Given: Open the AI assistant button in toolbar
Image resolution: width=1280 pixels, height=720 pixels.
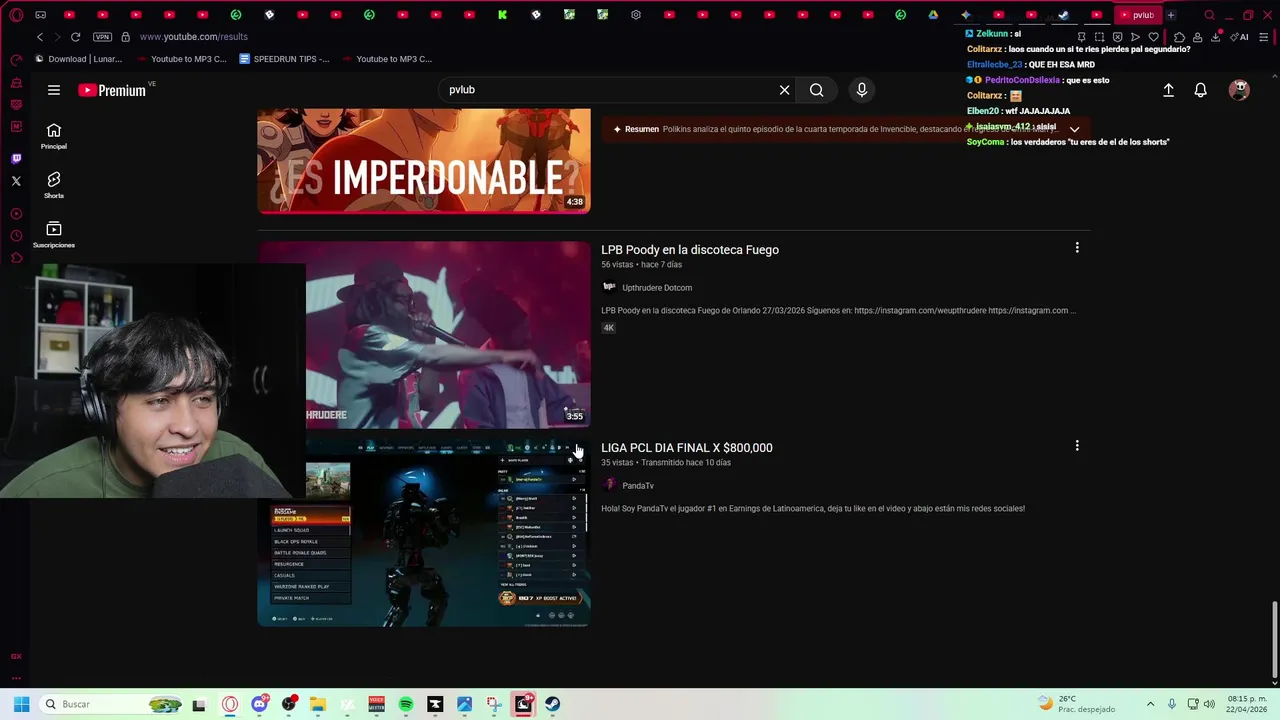Looking at the screenshot, I should (1240, 37).
